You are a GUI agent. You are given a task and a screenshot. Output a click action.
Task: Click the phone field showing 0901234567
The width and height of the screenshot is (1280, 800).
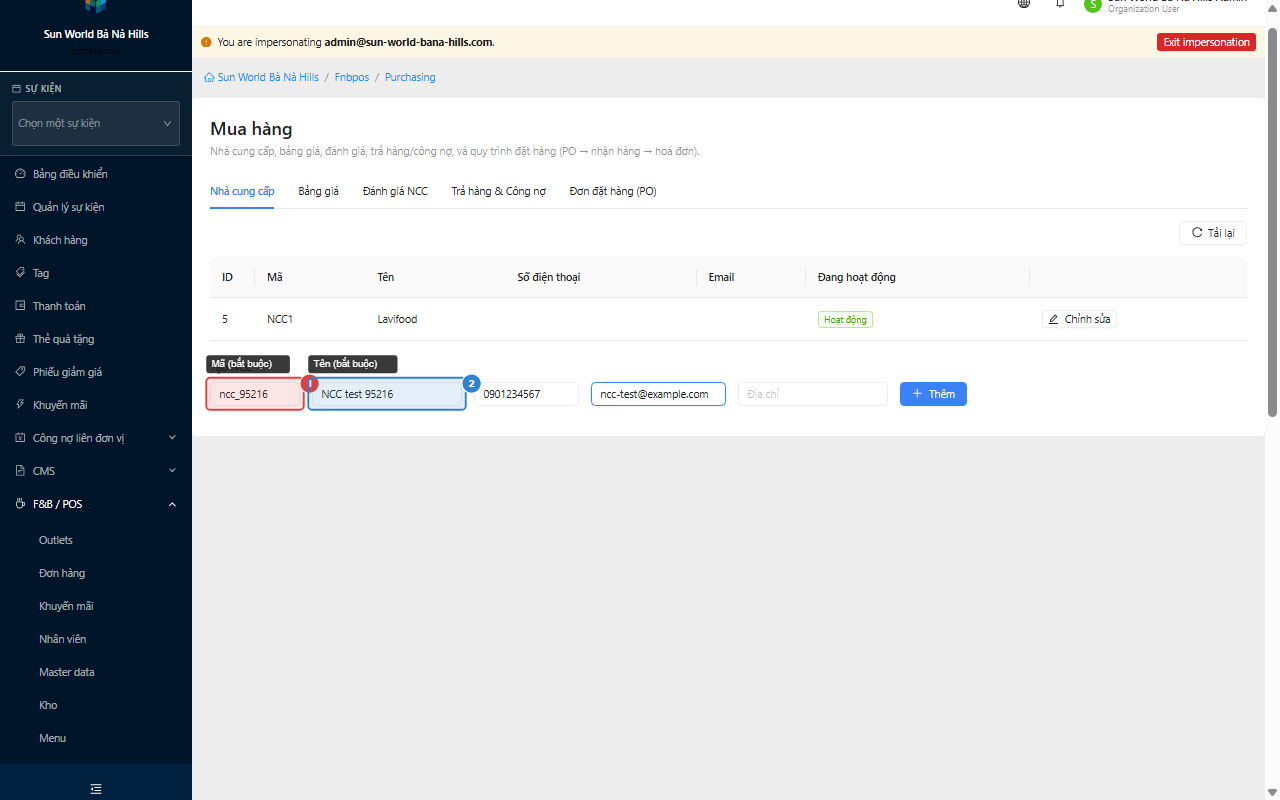click(526, 394)
